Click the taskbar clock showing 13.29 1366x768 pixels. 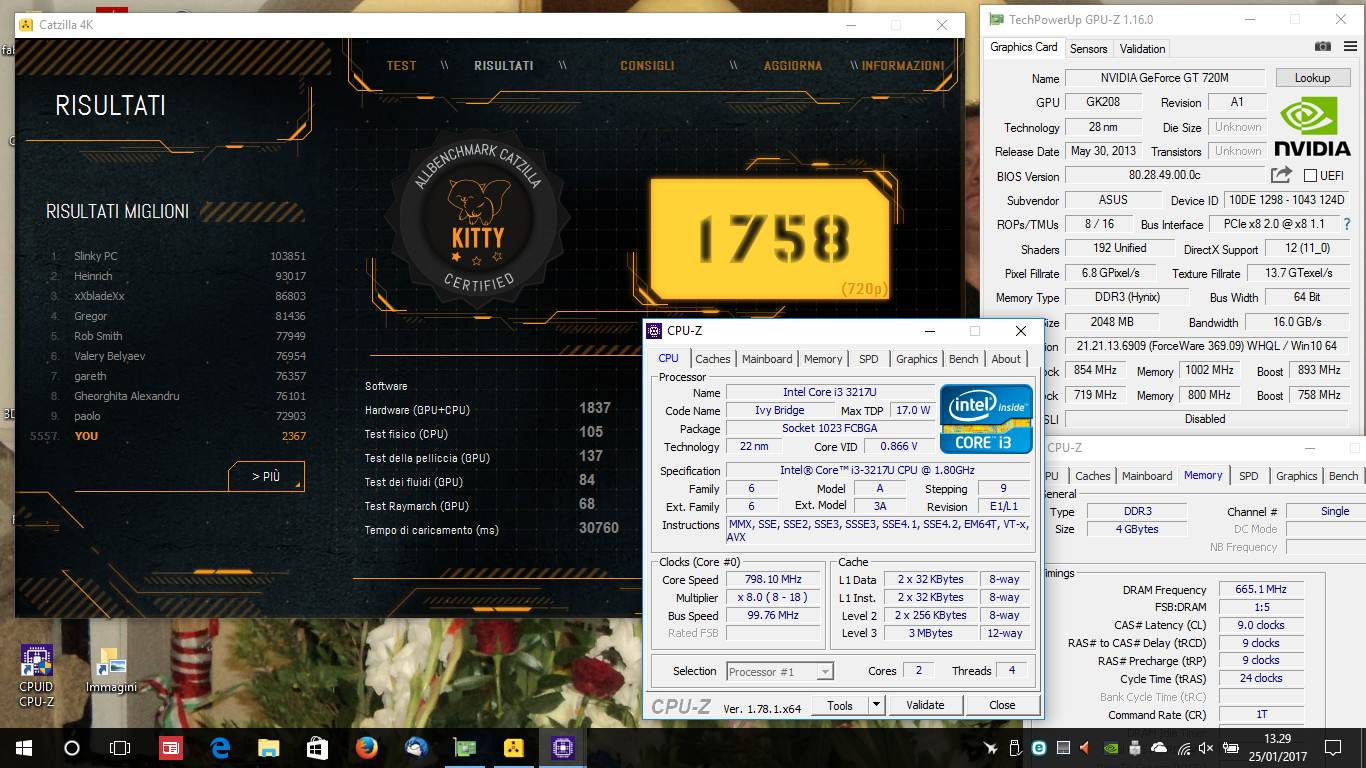[x=1277, y=747]
